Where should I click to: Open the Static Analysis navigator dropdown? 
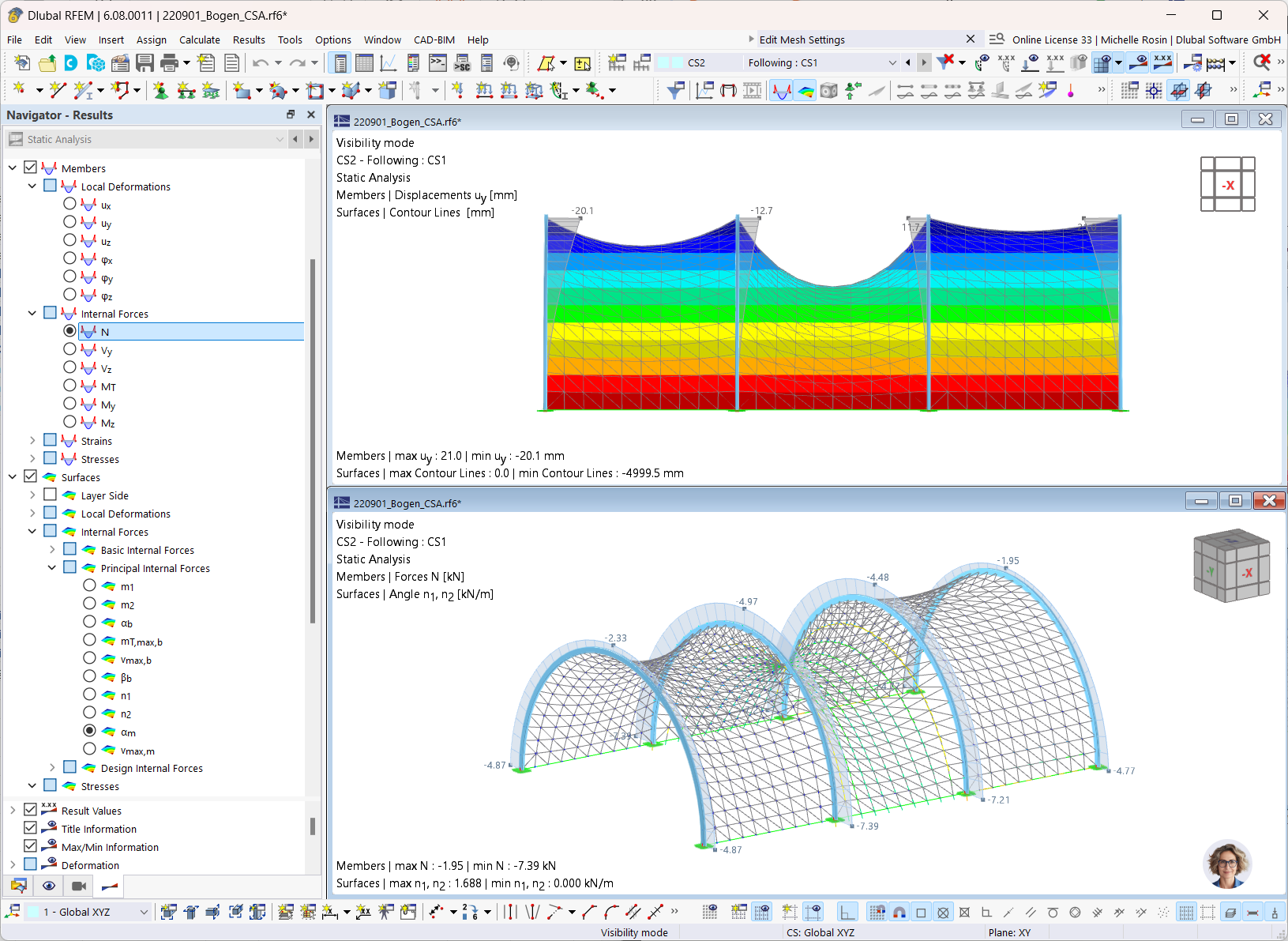280,139
